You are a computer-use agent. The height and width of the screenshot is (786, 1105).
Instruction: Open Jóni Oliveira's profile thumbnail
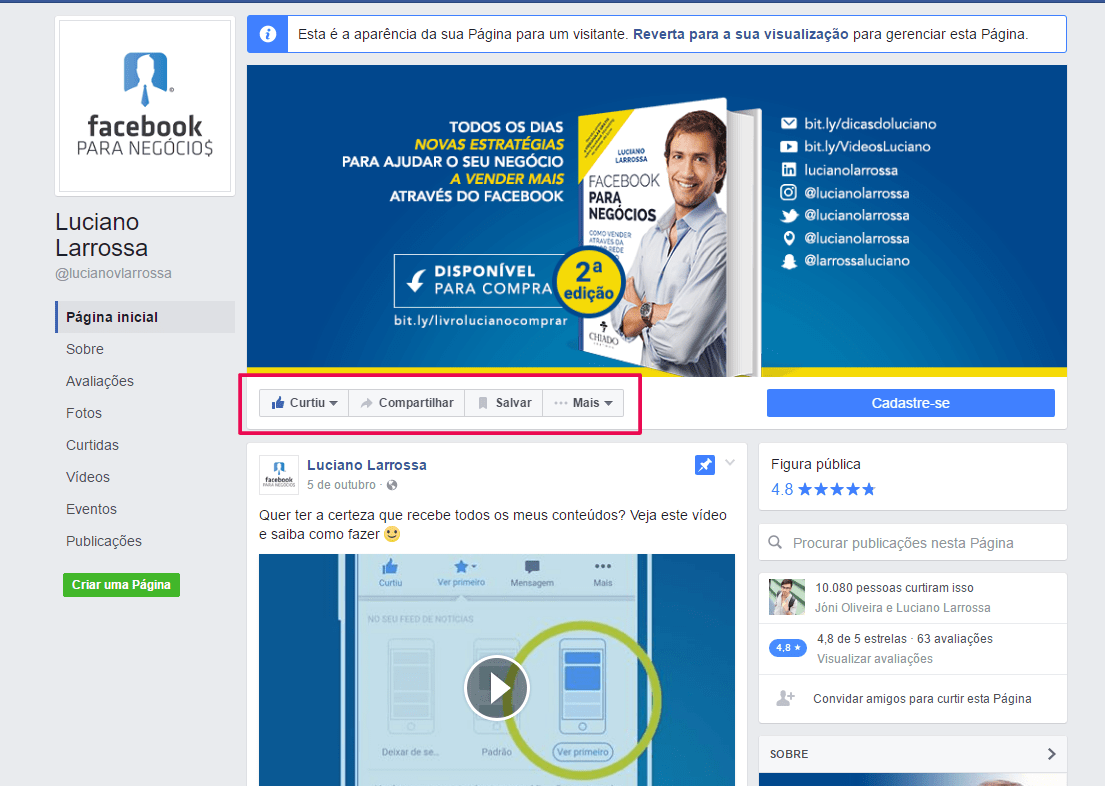pos(787,597)
